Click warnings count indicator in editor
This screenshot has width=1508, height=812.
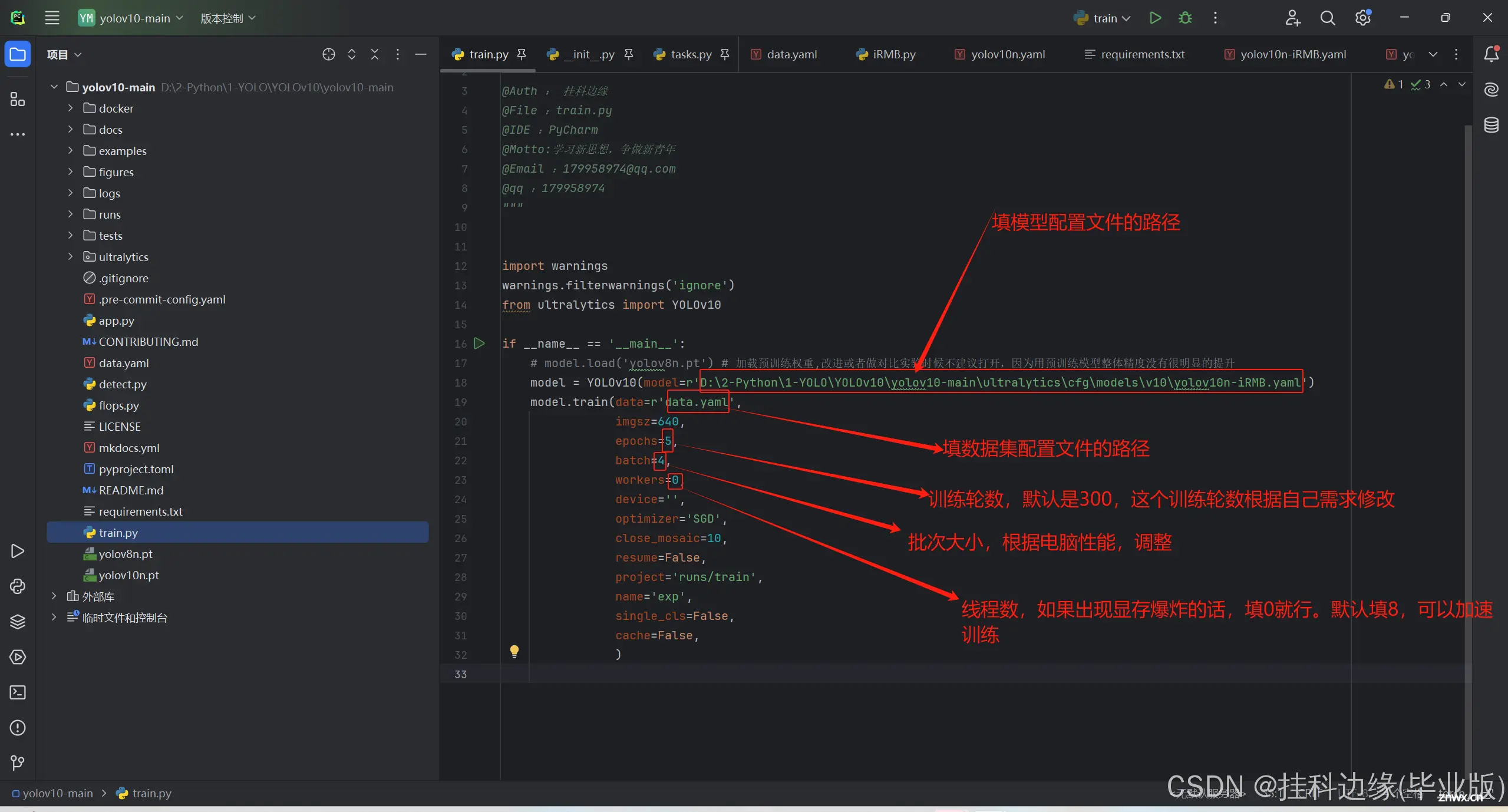1394,84
